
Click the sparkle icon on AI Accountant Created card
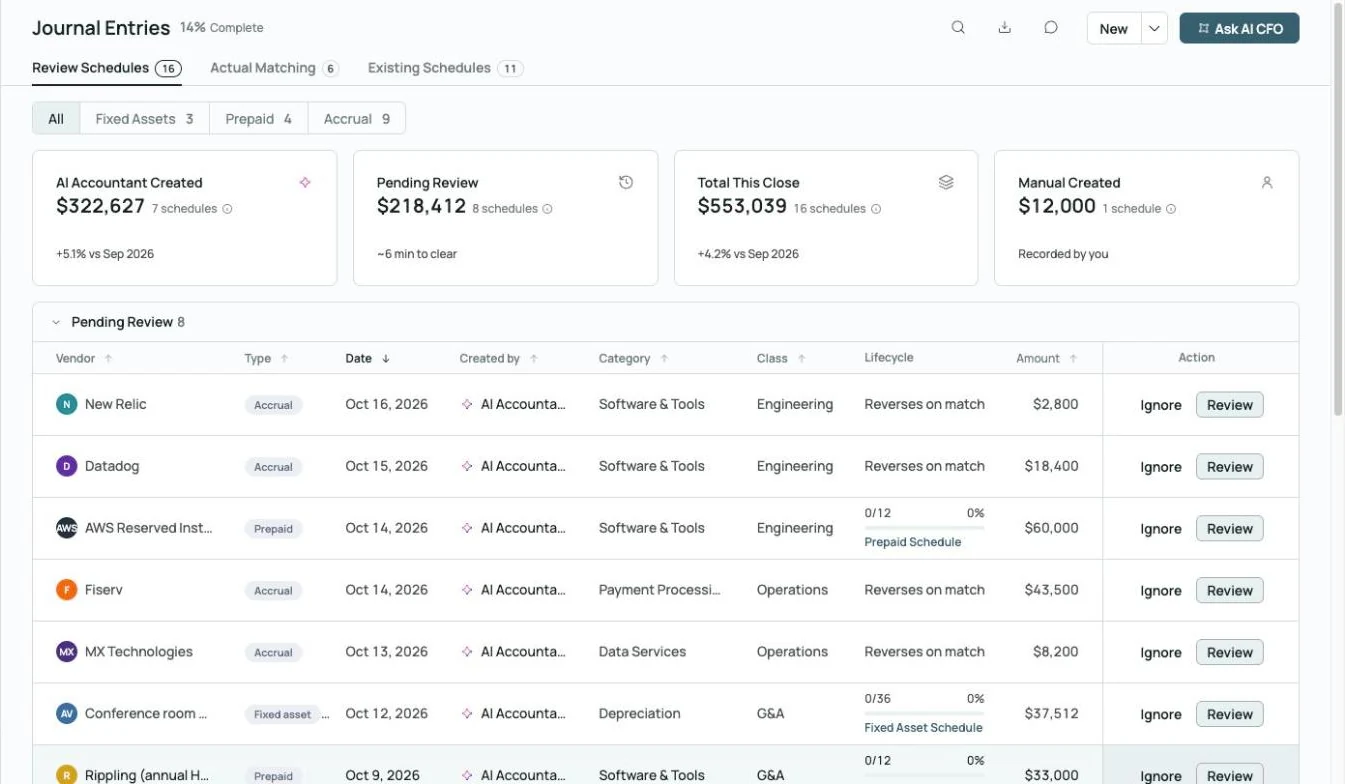(305, 182)
